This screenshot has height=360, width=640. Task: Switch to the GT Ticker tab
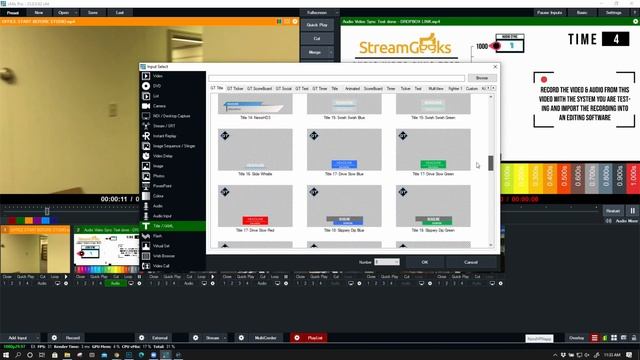point(235,88)
